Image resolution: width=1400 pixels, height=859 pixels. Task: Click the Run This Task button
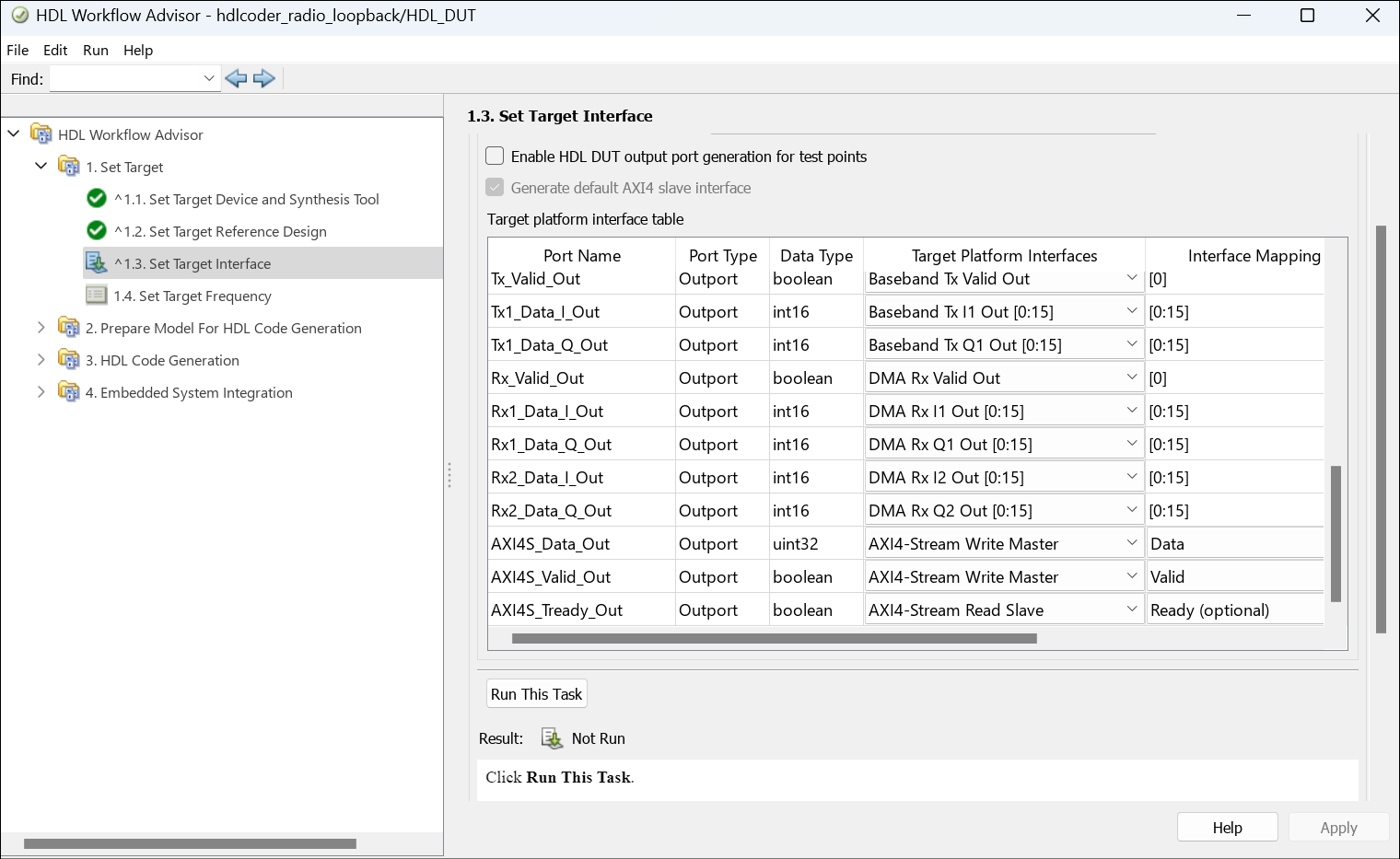[536, 694]
